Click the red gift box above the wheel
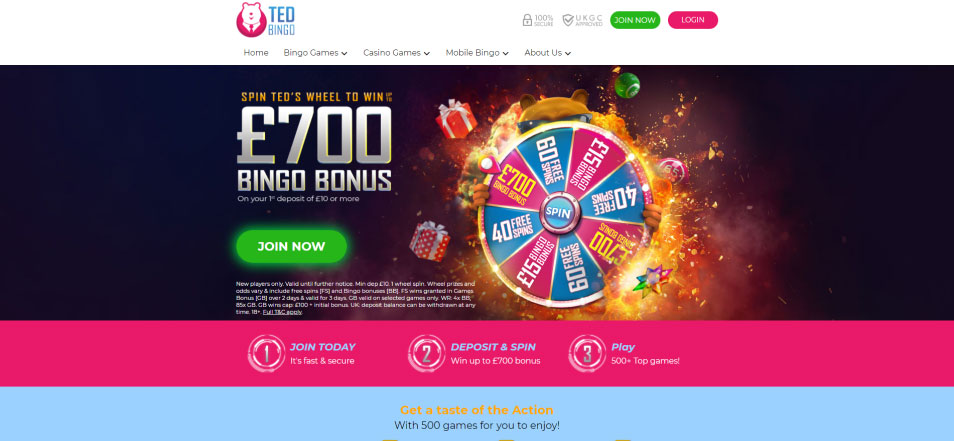The height and width of the screenshot is (441, 954). [x=456, y=119]
